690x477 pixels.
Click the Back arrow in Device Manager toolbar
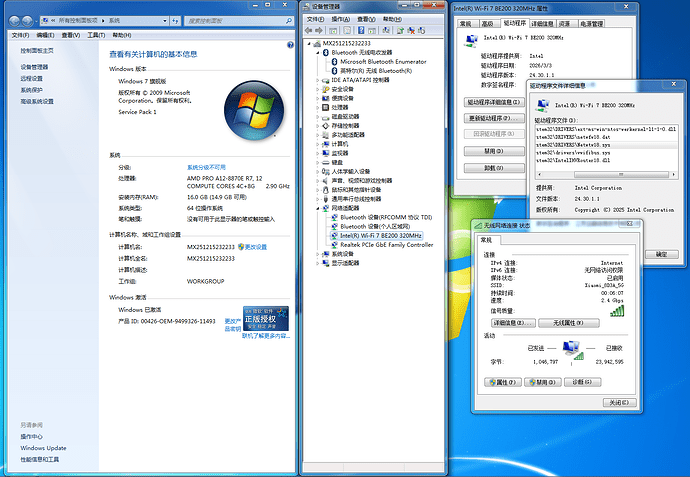pos(308,30)
